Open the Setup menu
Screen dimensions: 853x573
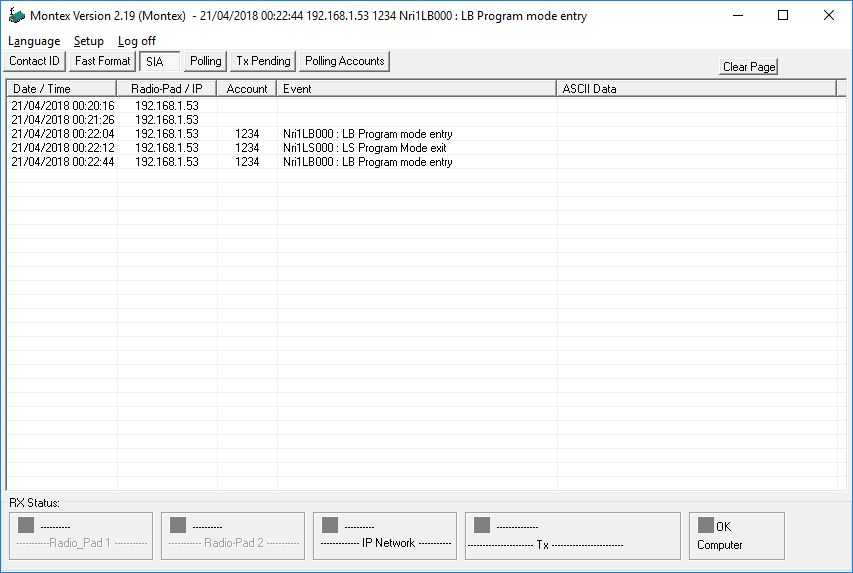88,41
